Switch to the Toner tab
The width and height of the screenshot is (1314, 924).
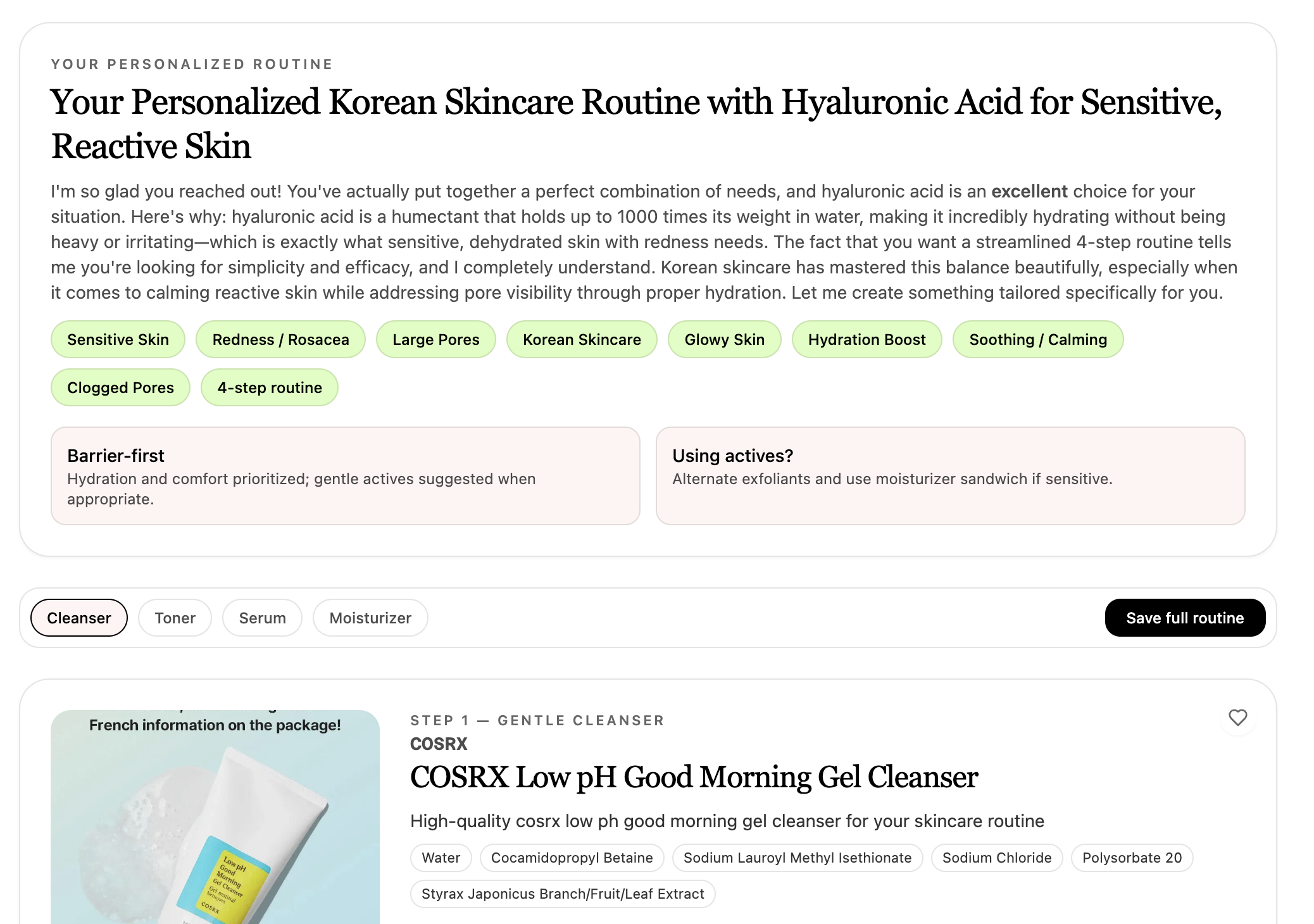pos(175,618)
